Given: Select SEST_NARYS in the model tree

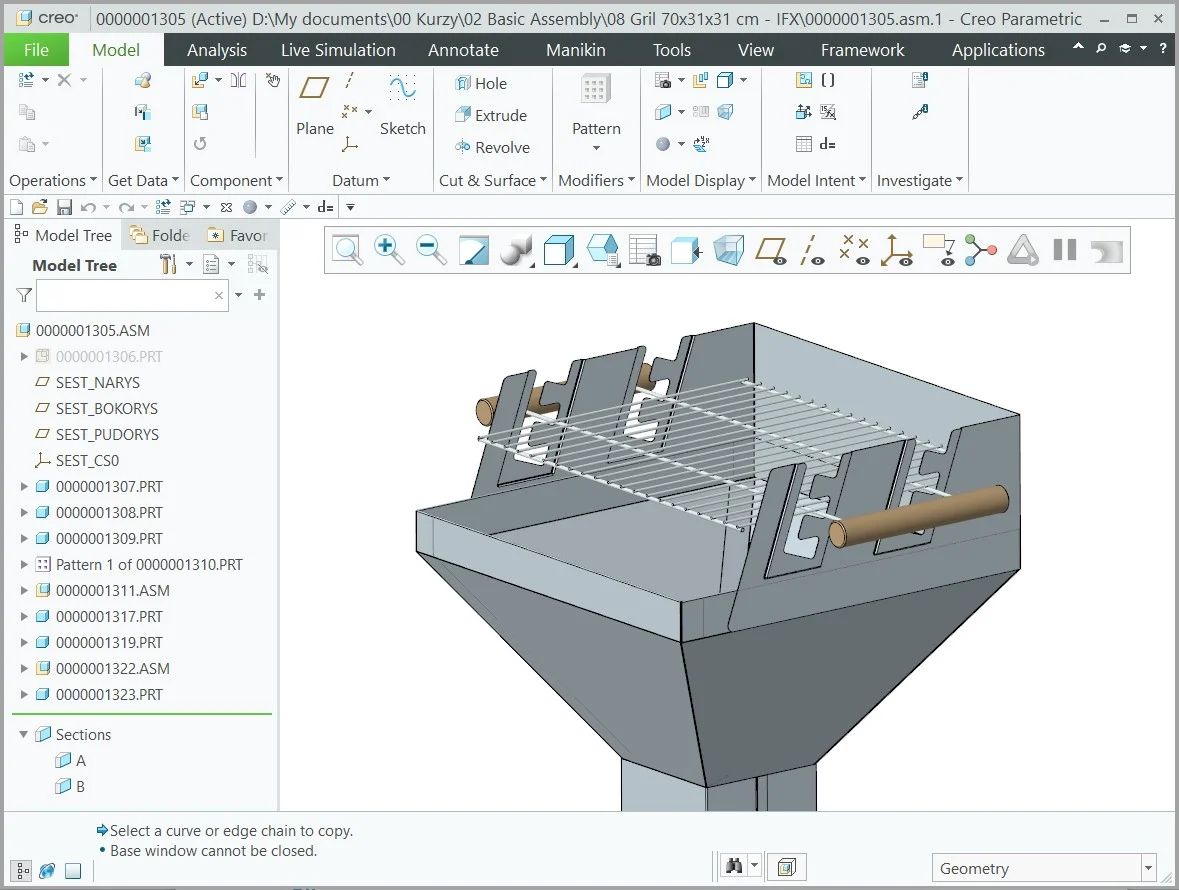Looking at the screenshot, I should point(96,382).
